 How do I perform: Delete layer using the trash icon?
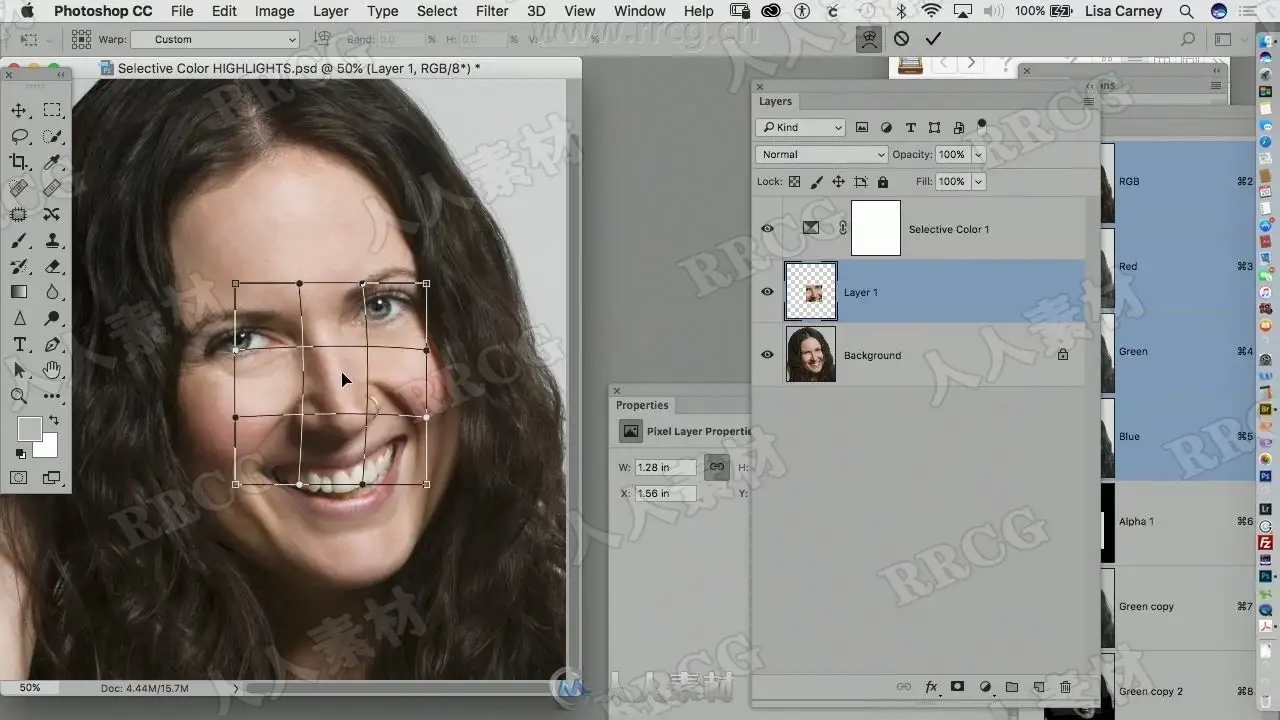click(x=1065, y=687)
